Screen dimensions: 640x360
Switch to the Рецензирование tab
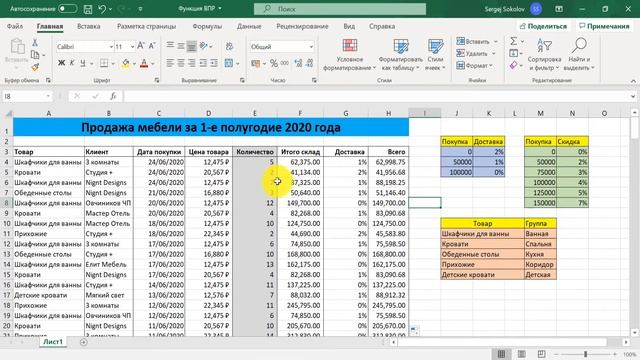[x=302, y=26]
